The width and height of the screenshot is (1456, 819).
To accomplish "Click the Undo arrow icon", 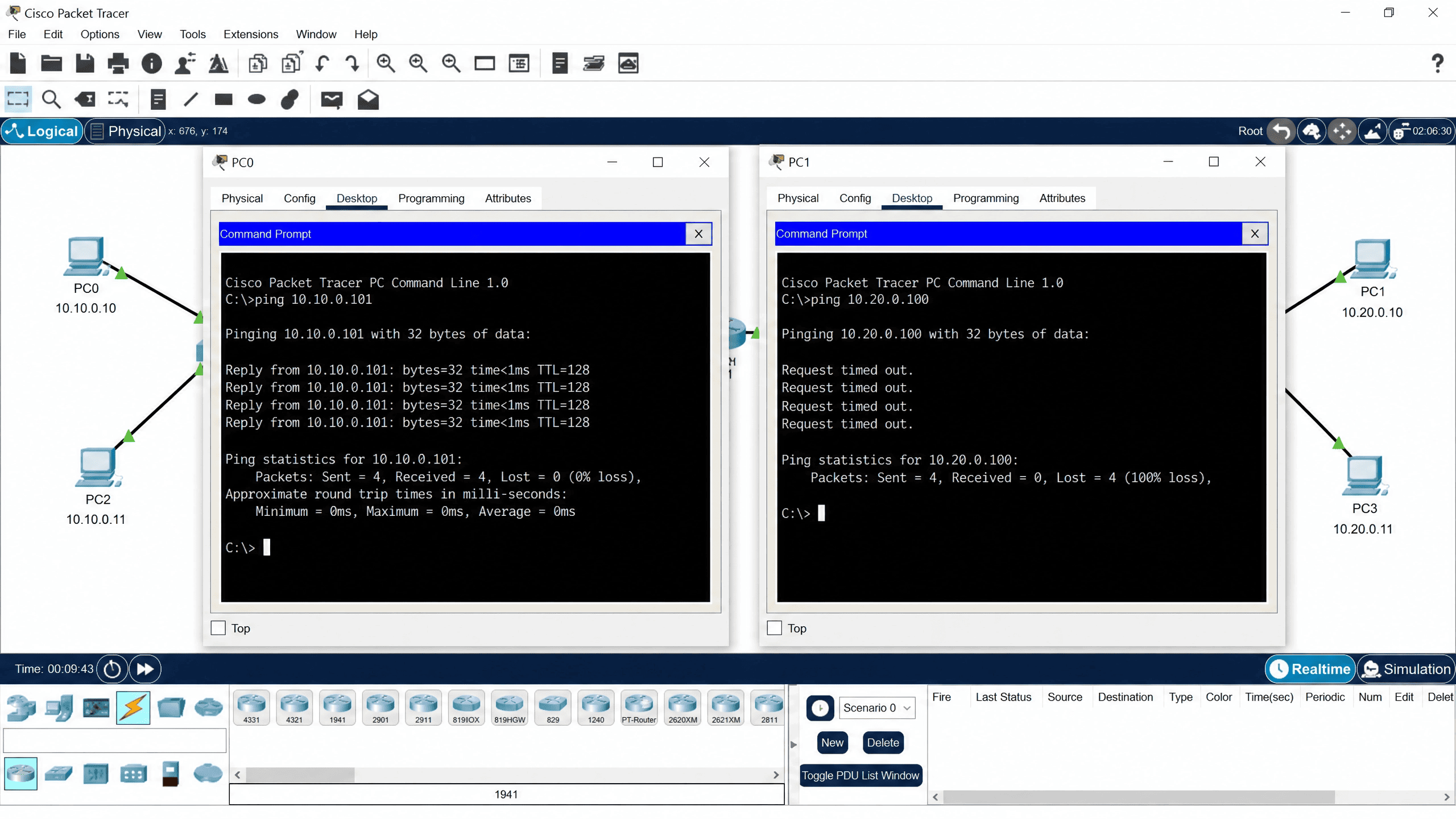I will tap(322, 63).
